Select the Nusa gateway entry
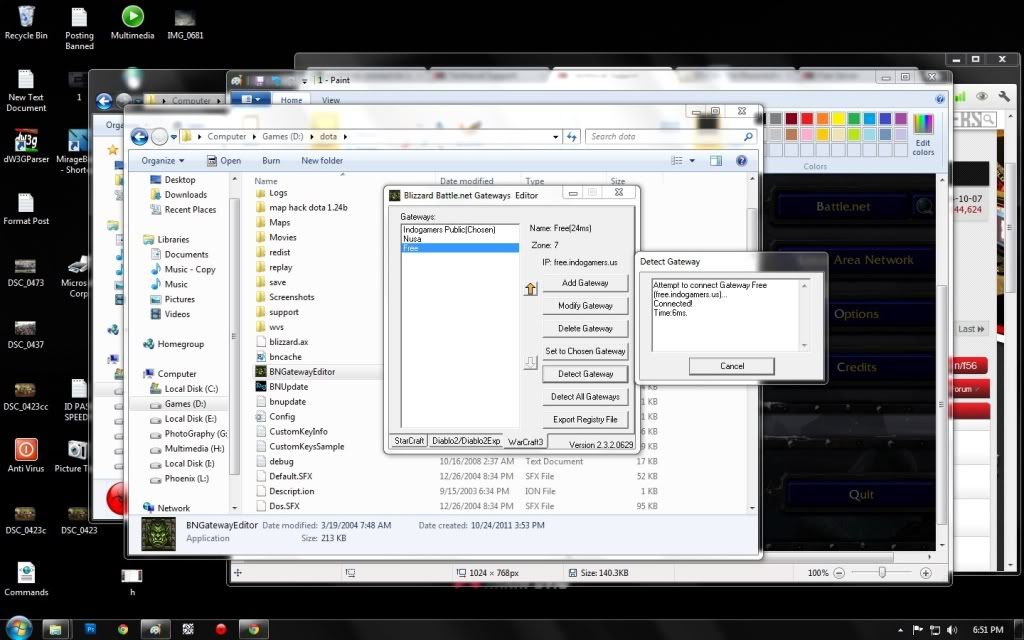This screenshot has height=640, width=1024. point(460,239)
